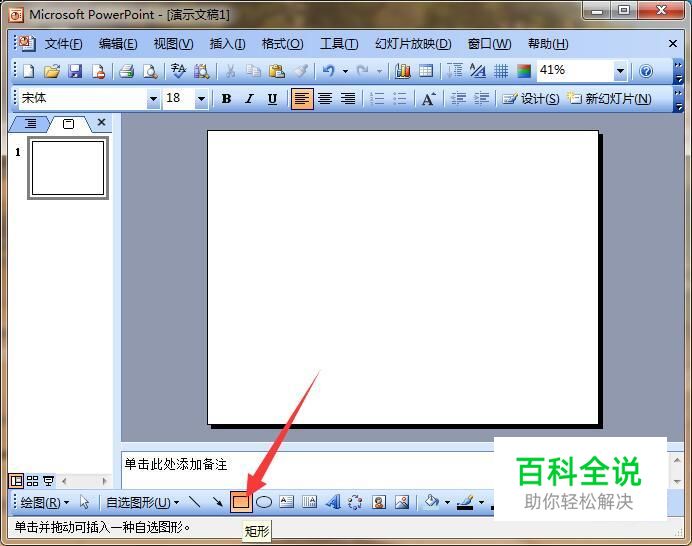Open the 自选图形(U) AutoShapes menu
692x546 pixels.
coord(142,502)
